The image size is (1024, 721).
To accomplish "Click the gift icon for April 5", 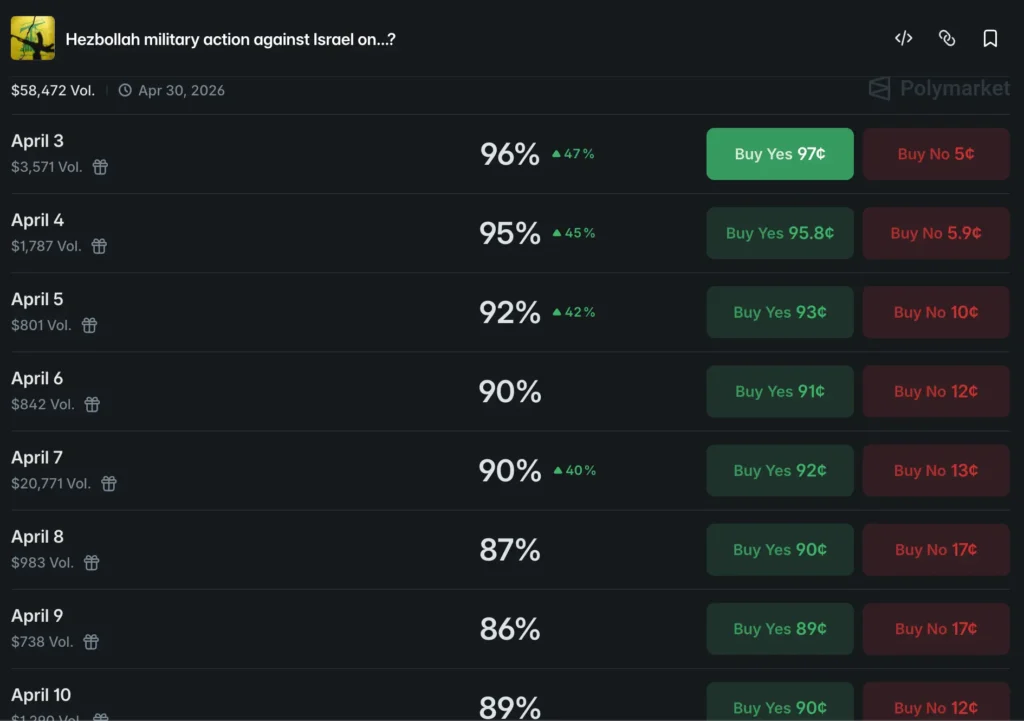I will pos(89,325).
